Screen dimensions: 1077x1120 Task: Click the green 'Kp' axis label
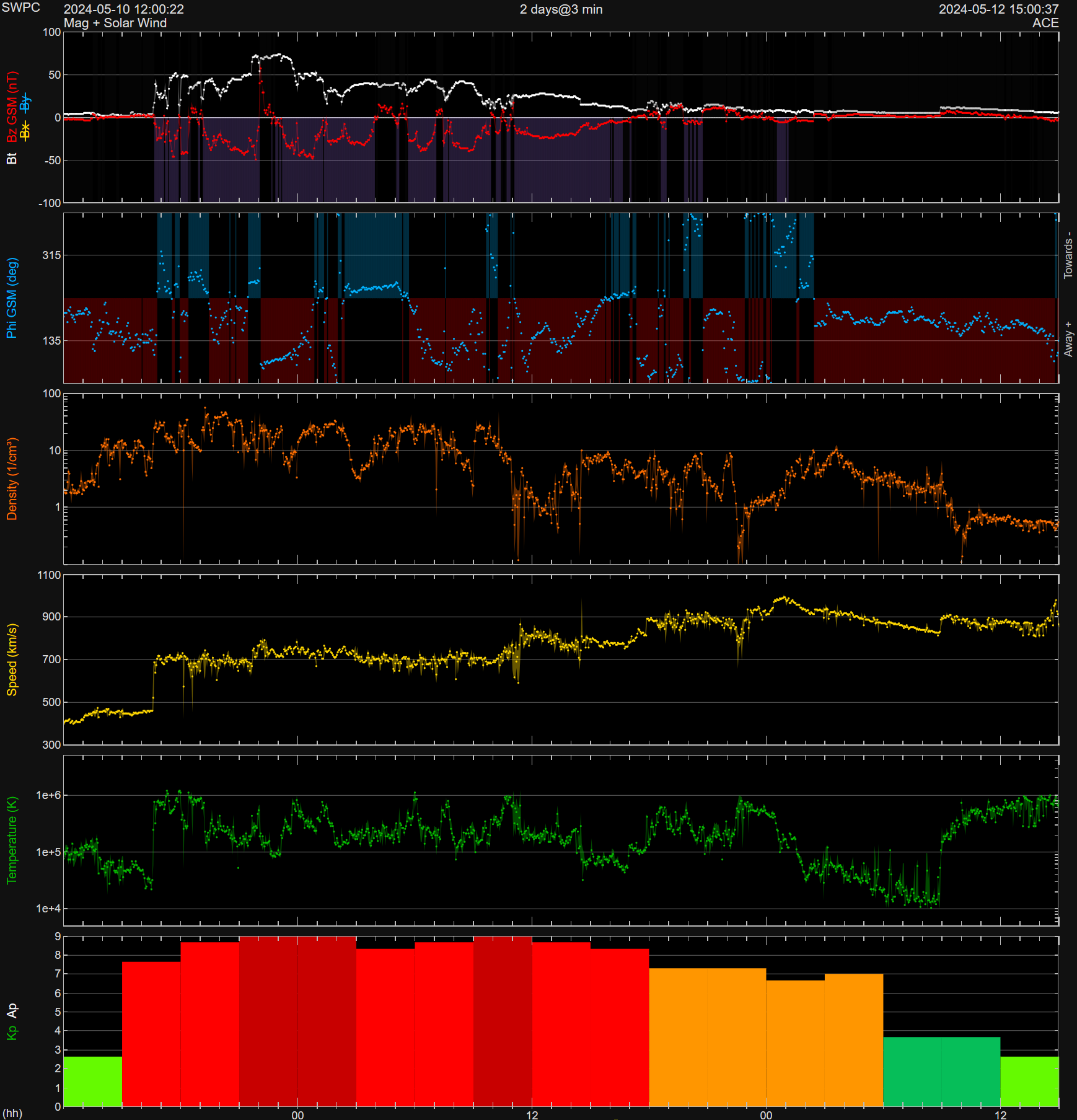12,1033
